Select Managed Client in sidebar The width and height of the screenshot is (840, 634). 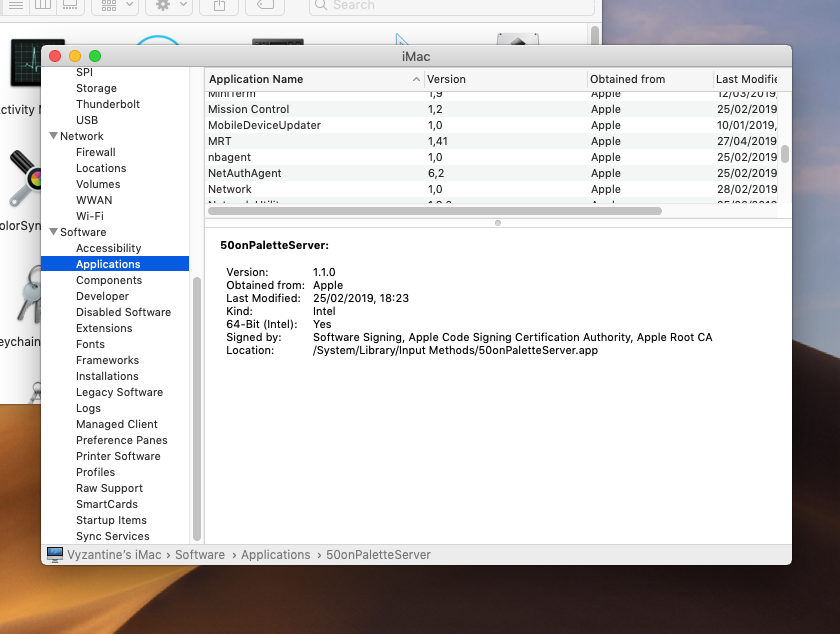117,424
